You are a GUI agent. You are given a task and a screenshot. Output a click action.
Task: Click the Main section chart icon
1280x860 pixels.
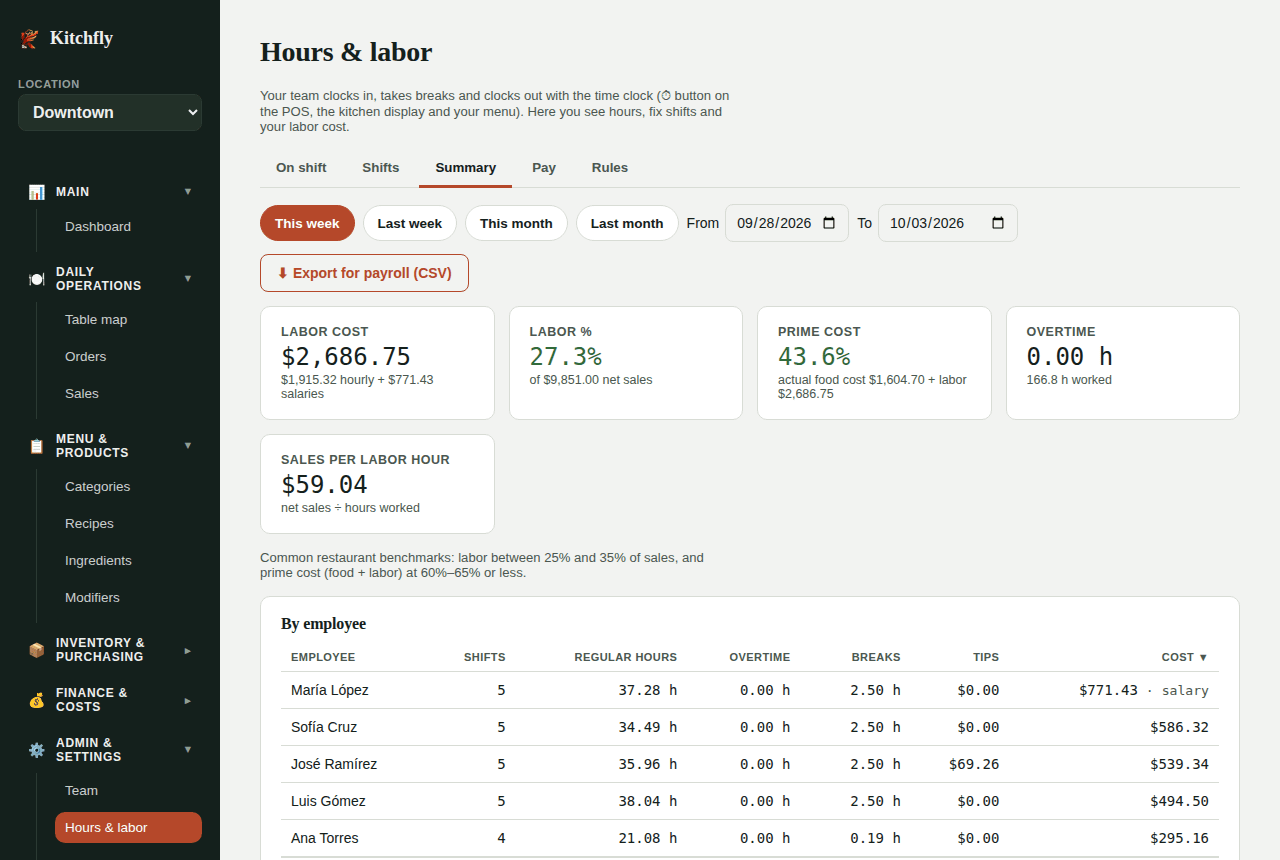coord(37,192)
